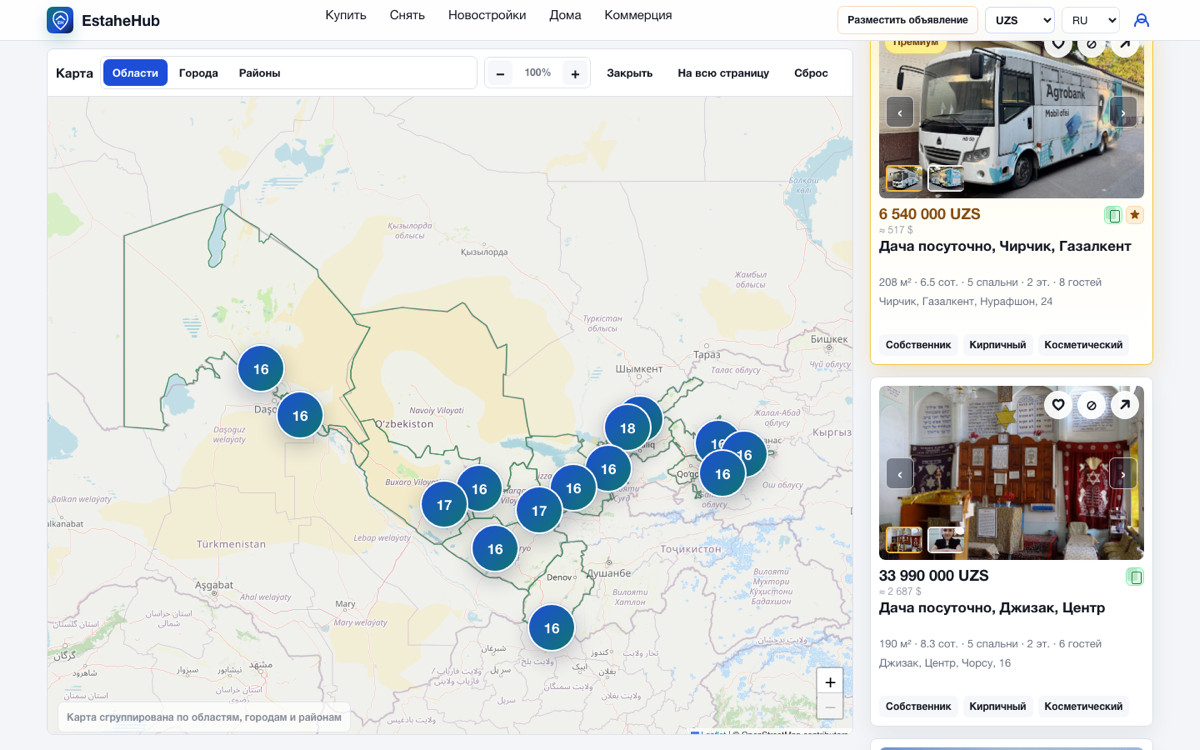Click the orange star premium badge
This screenshot has height=750, width=1200.
[x=1135, y=215]
